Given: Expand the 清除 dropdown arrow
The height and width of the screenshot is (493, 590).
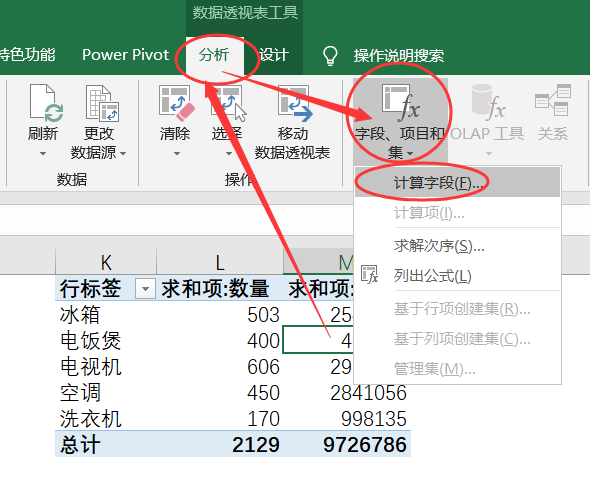Looking at the screenshot, I should [x=177, y=154].
